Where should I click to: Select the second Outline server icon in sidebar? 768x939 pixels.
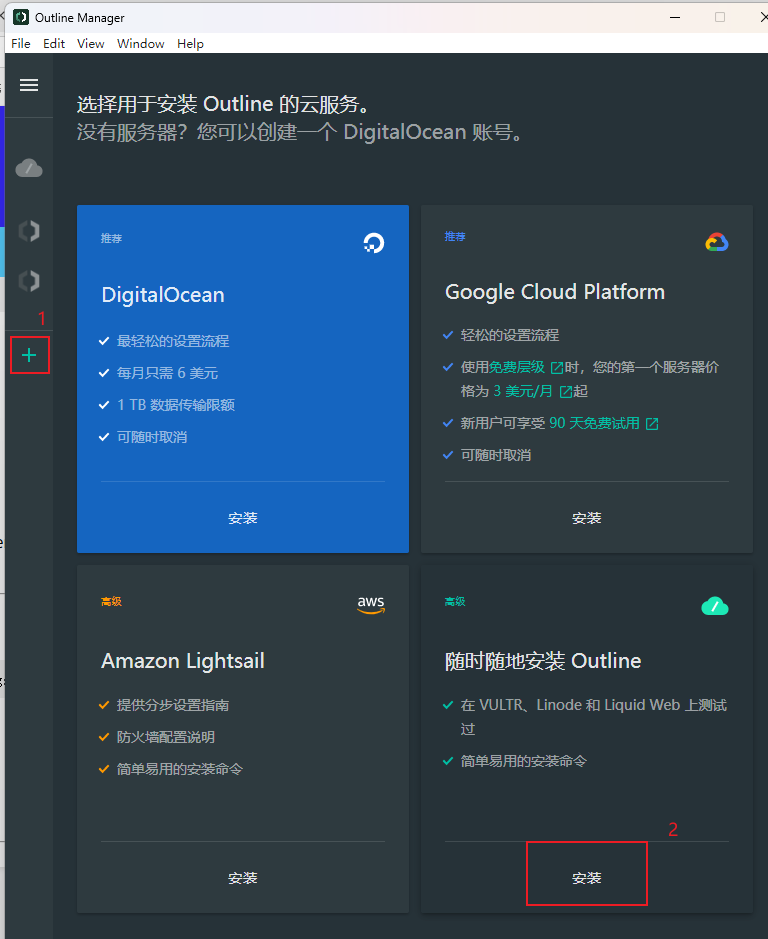[x=29, y=281]
